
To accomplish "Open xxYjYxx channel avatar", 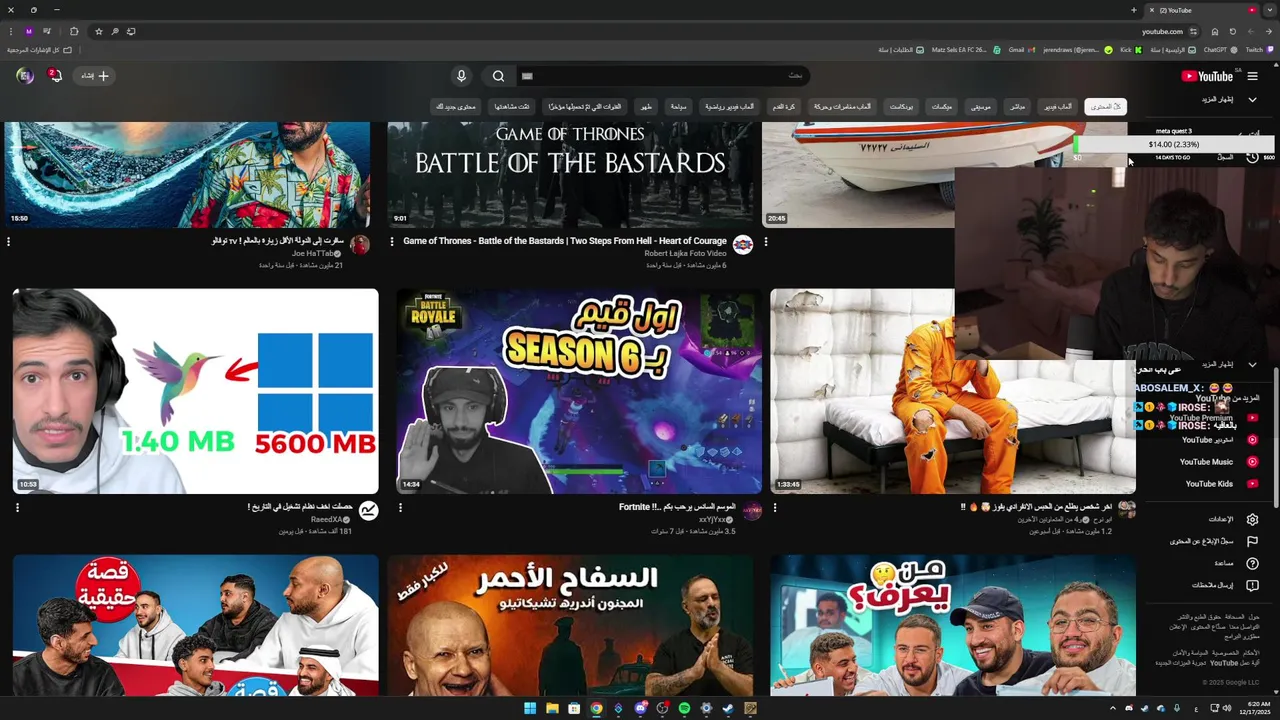I will [752, 511].
